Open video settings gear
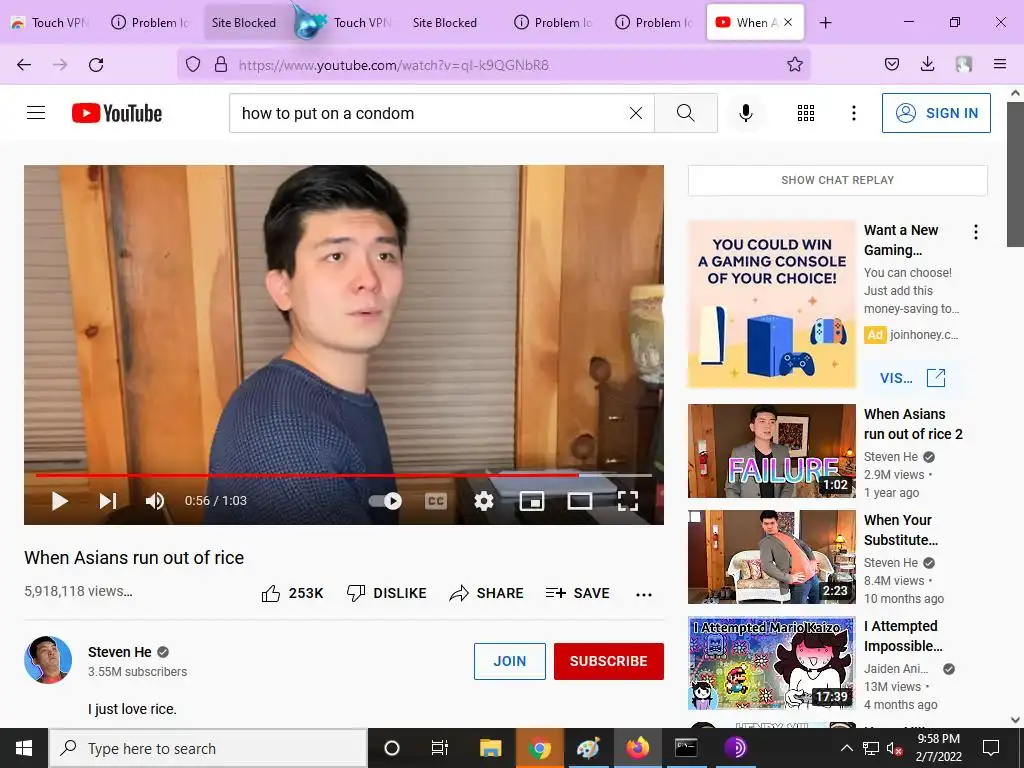Screen dimensions: 1024x768 pyautogui.click(x=484, y=501)
